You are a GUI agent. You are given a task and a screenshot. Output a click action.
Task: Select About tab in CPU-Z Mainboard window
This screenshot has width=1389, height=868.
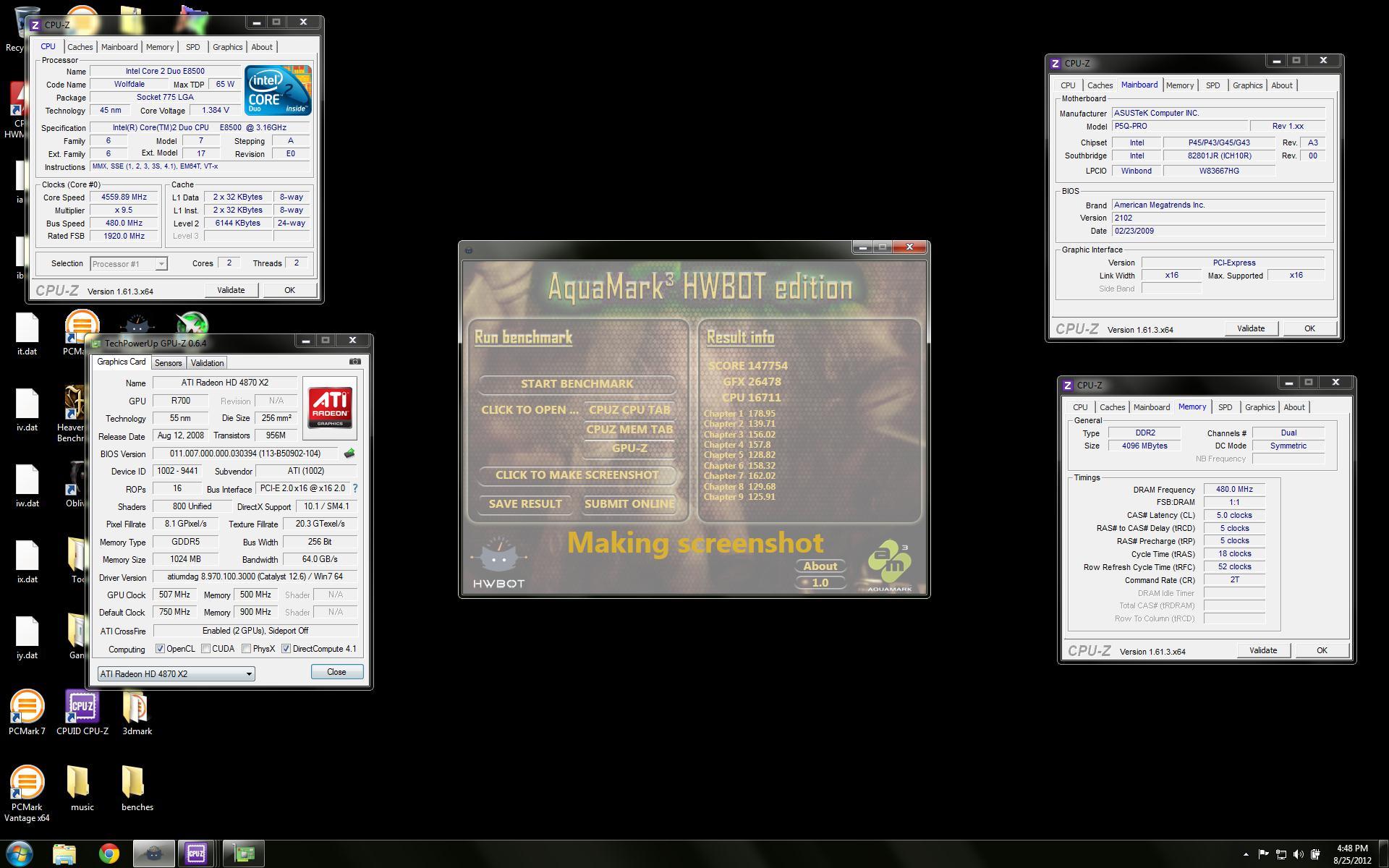pyautogui.click(x=1281, y=85)
